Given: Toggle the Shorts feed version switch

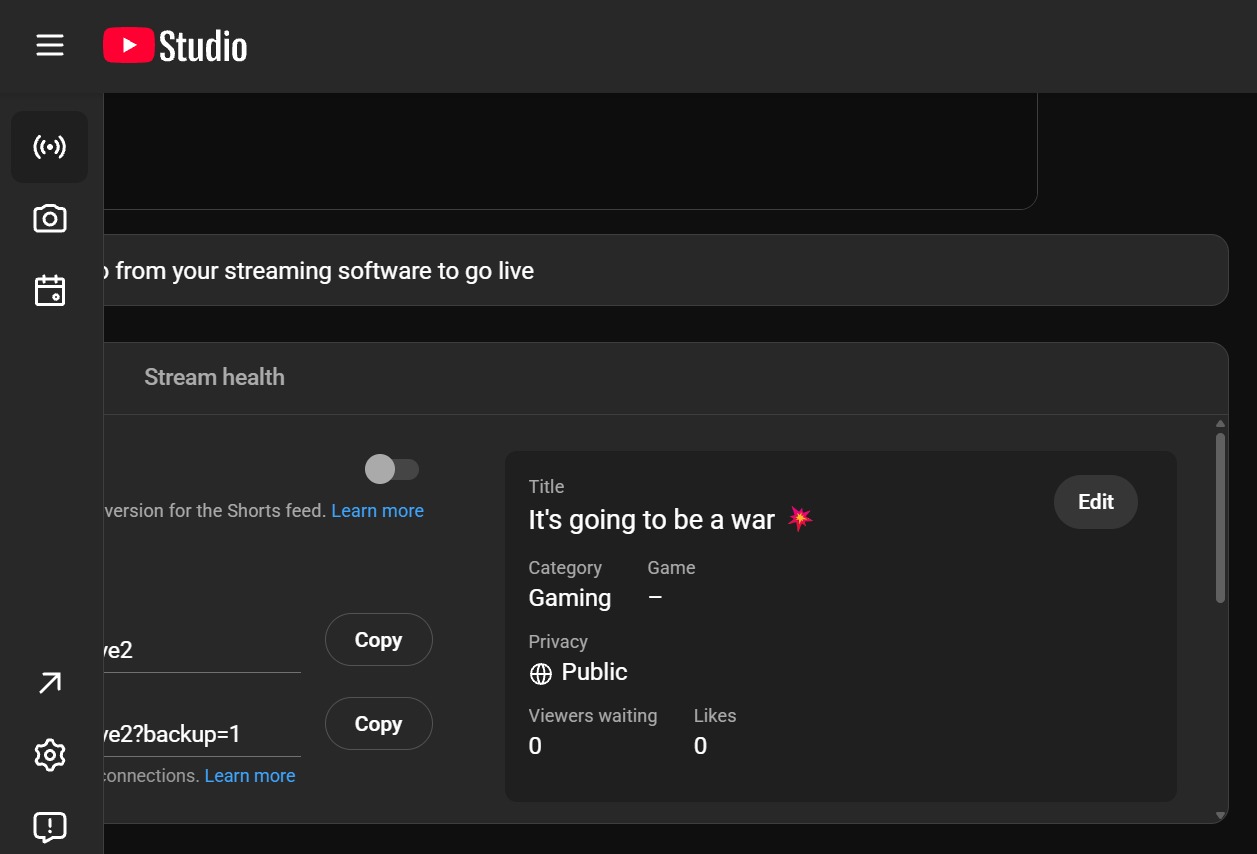Looking at the screenshot, I should pyautogui.click(x=392, y=469).
